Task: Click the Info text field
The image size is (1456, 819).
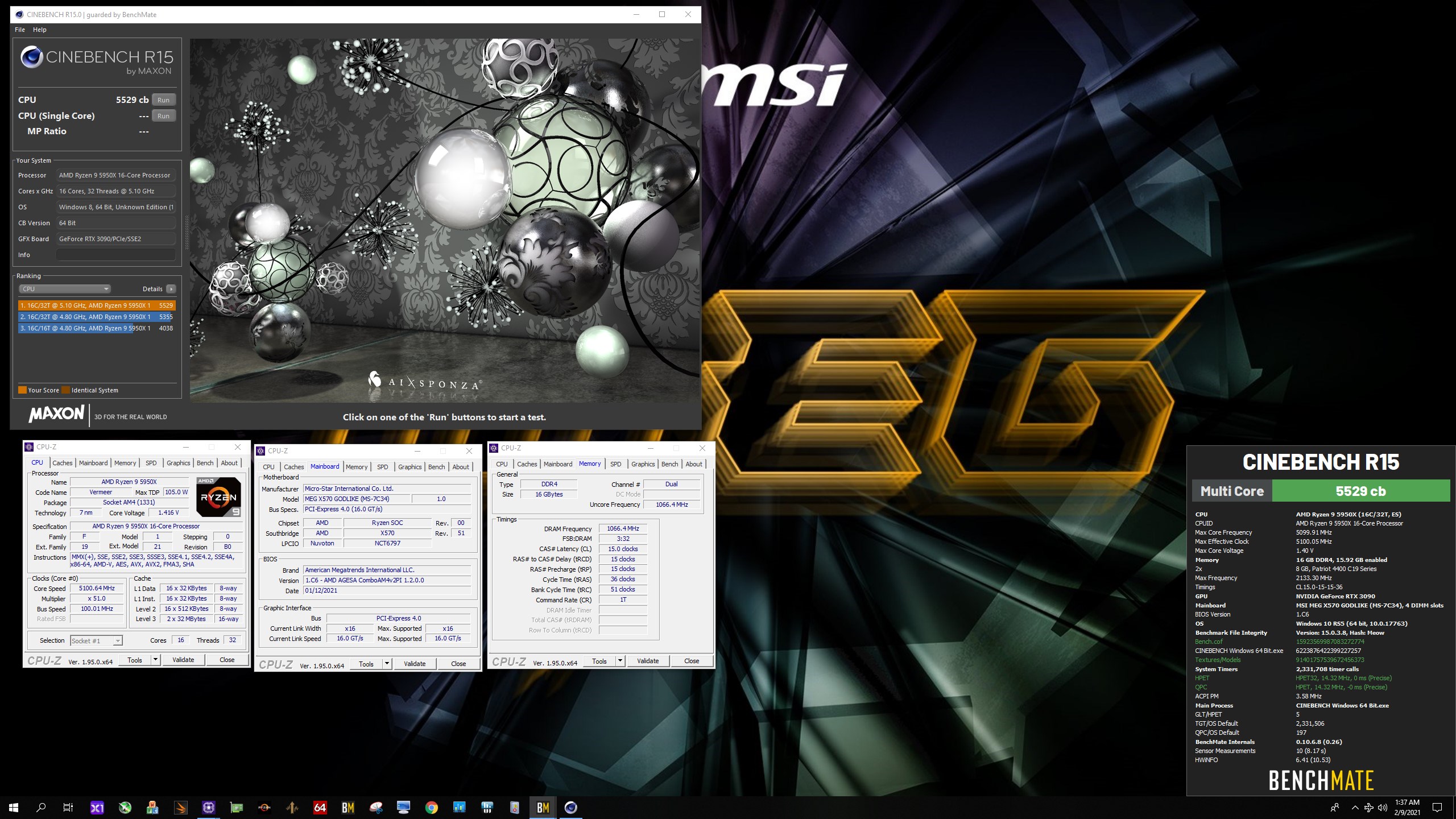Action: 115,255
